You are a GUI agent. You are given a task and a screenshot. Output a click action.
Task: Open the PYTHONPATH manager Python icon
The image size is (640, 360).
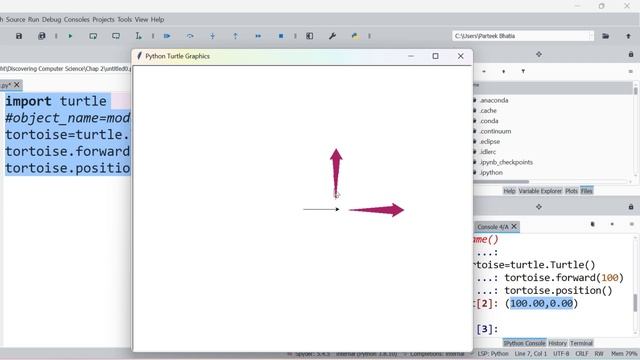pyautogui.click(x=355, y=36)
